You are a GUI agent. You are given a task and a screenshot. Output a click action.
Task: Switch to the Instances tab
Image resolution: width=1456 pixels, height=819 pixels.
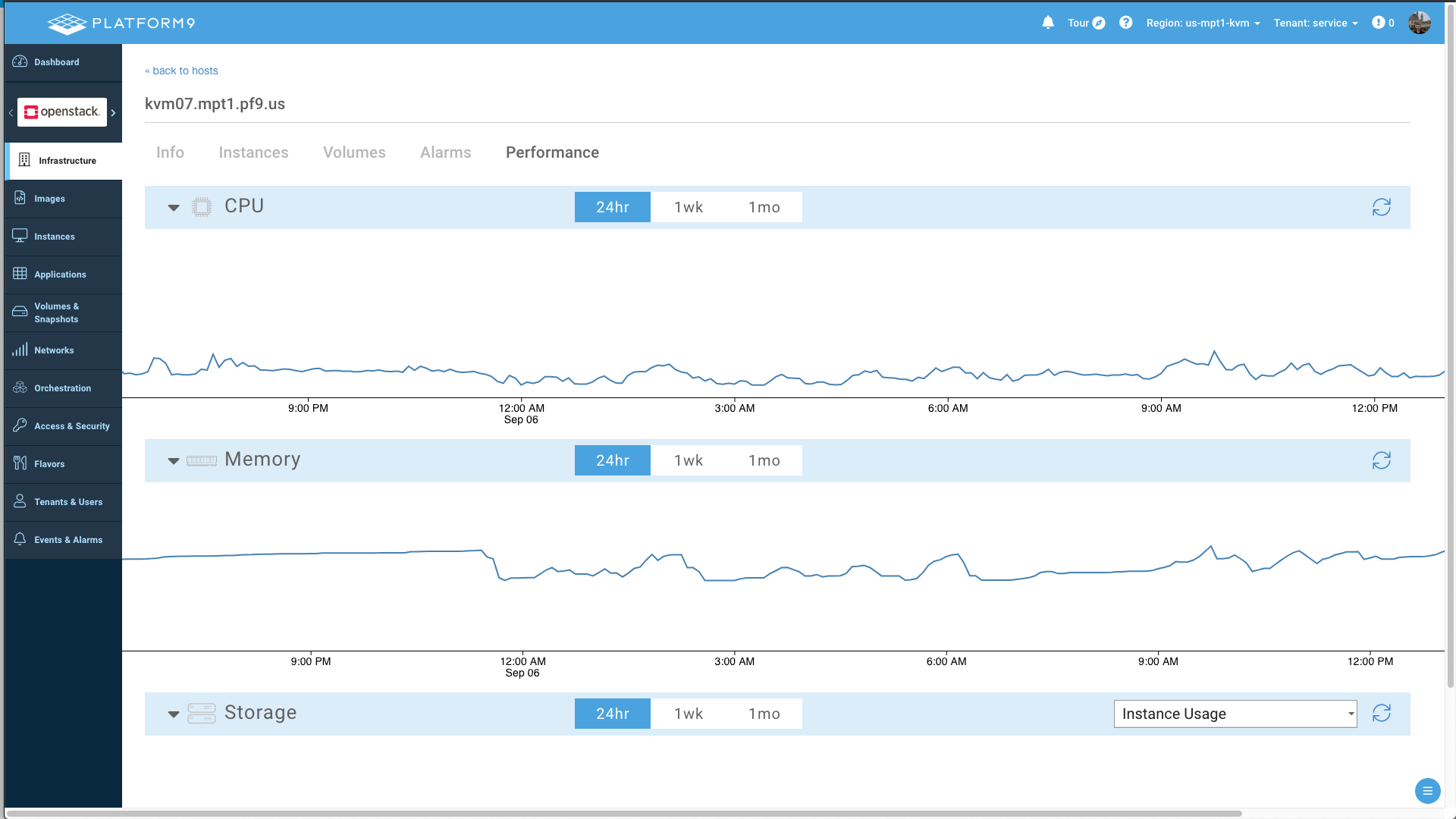(253, 152)
